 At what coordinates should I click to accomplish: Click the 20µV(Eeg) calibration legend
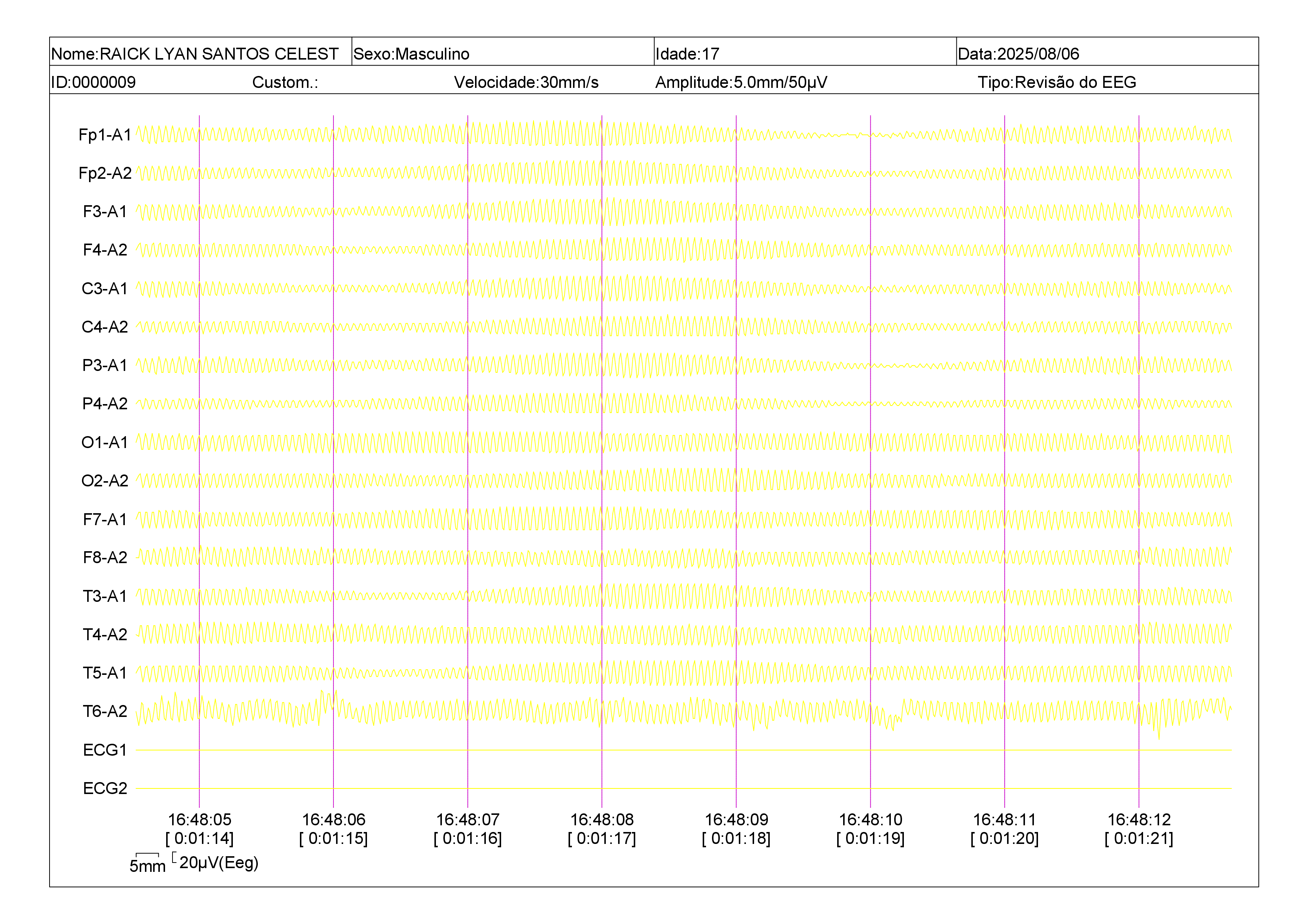(216, 863)
